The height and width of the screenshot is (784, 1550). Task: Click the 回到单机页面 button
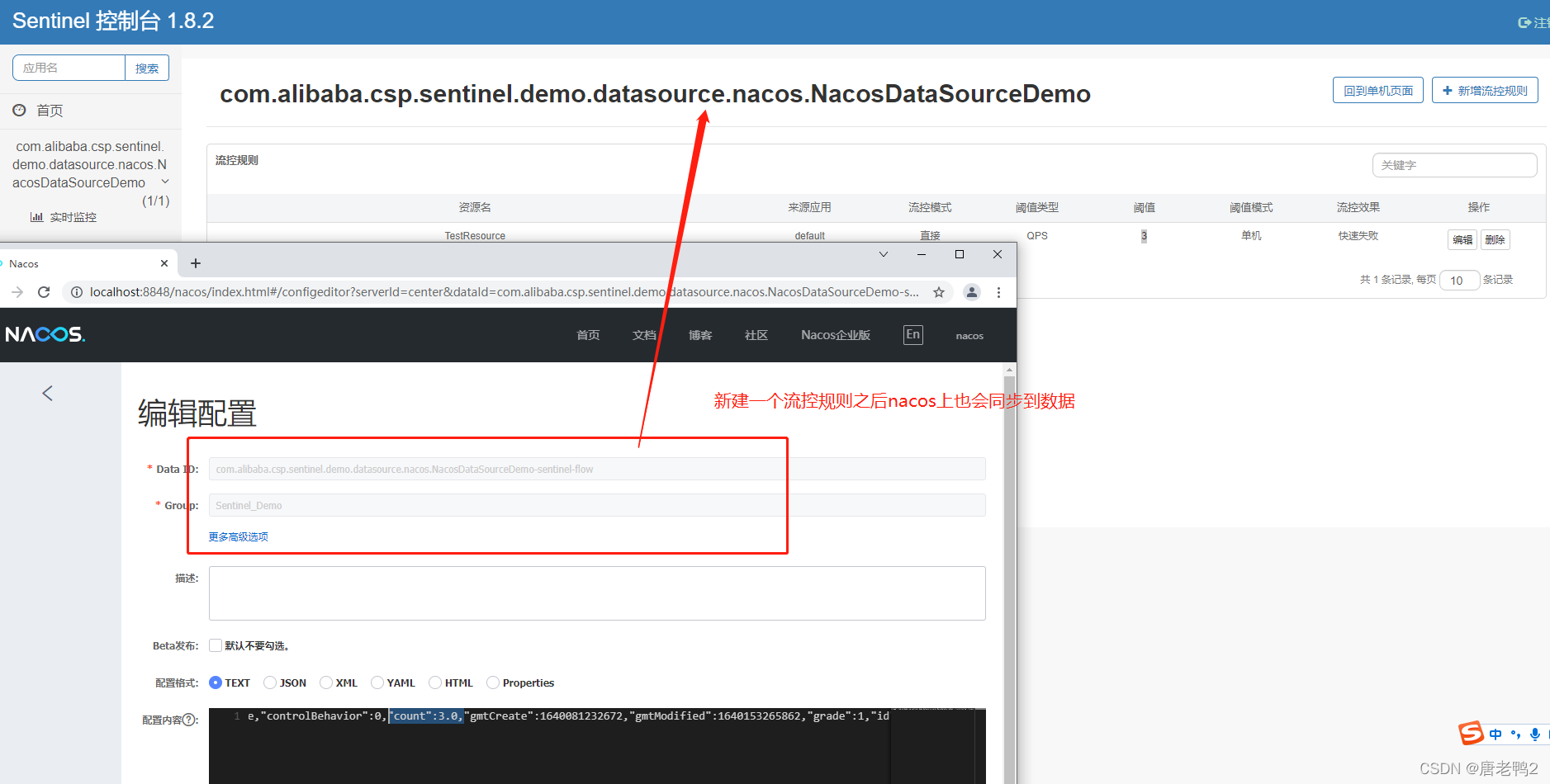1378,91
